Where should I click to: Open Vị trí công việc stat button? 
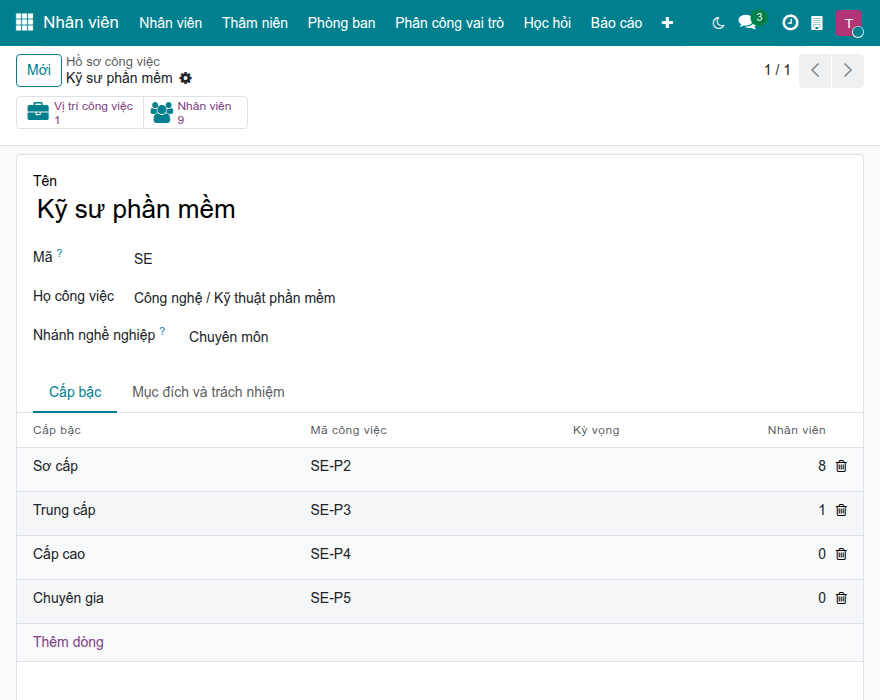click(80, 113)
